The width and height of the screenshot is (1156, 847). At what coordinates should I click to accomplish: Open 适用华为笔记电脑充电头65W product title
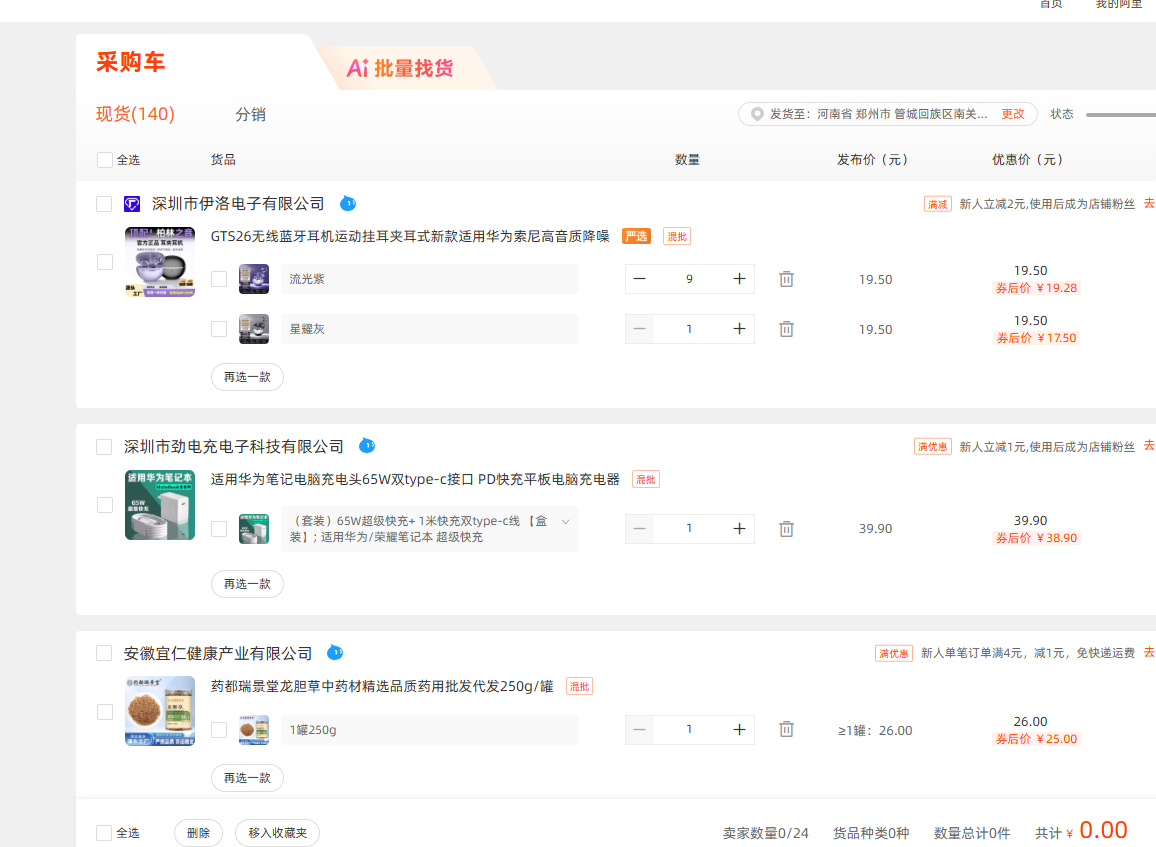(415, 479)
